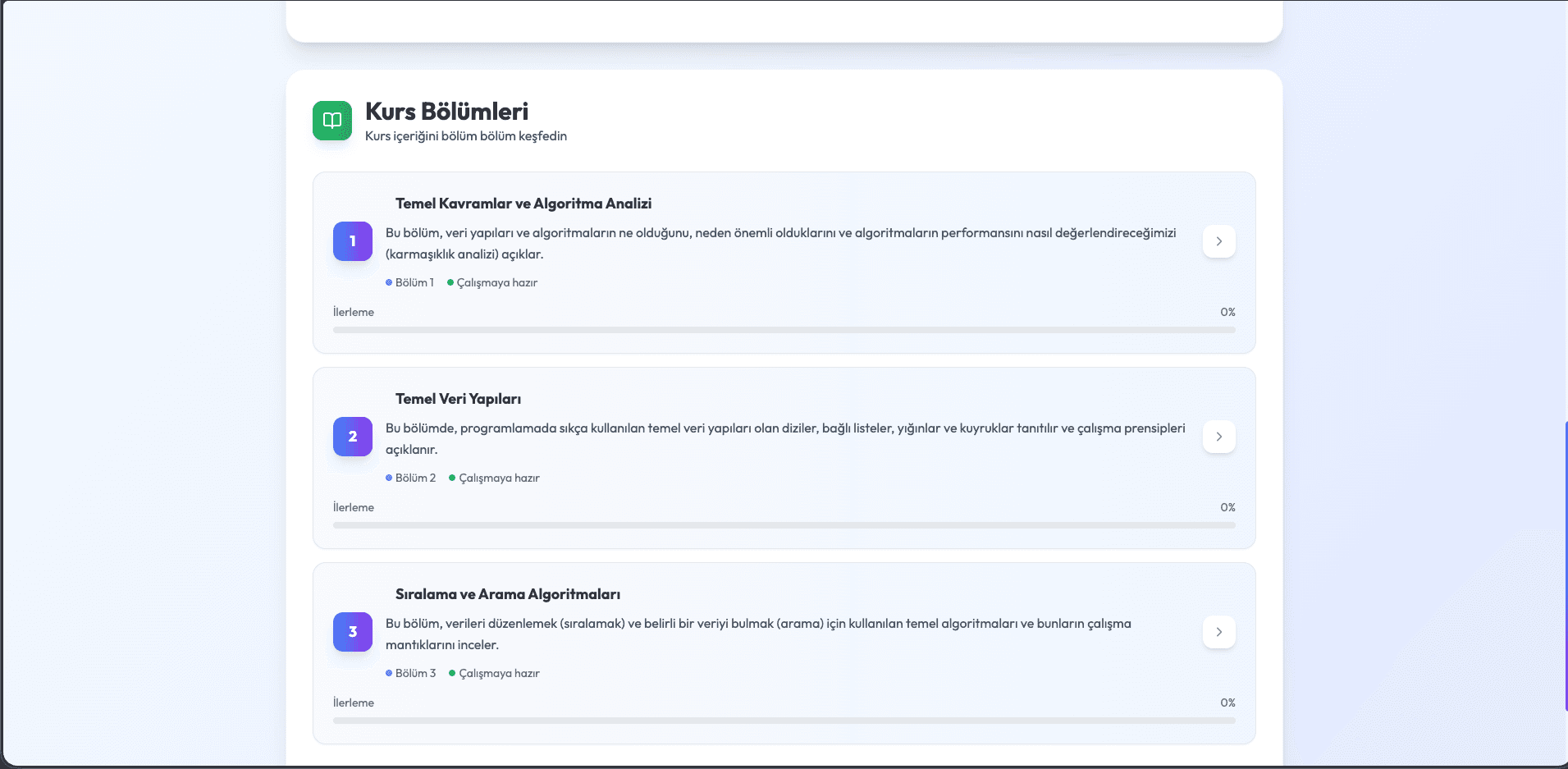Click the Bölüm 3 tag
This screenshot has width=1568, height=769.
click(x=414, y=673)
